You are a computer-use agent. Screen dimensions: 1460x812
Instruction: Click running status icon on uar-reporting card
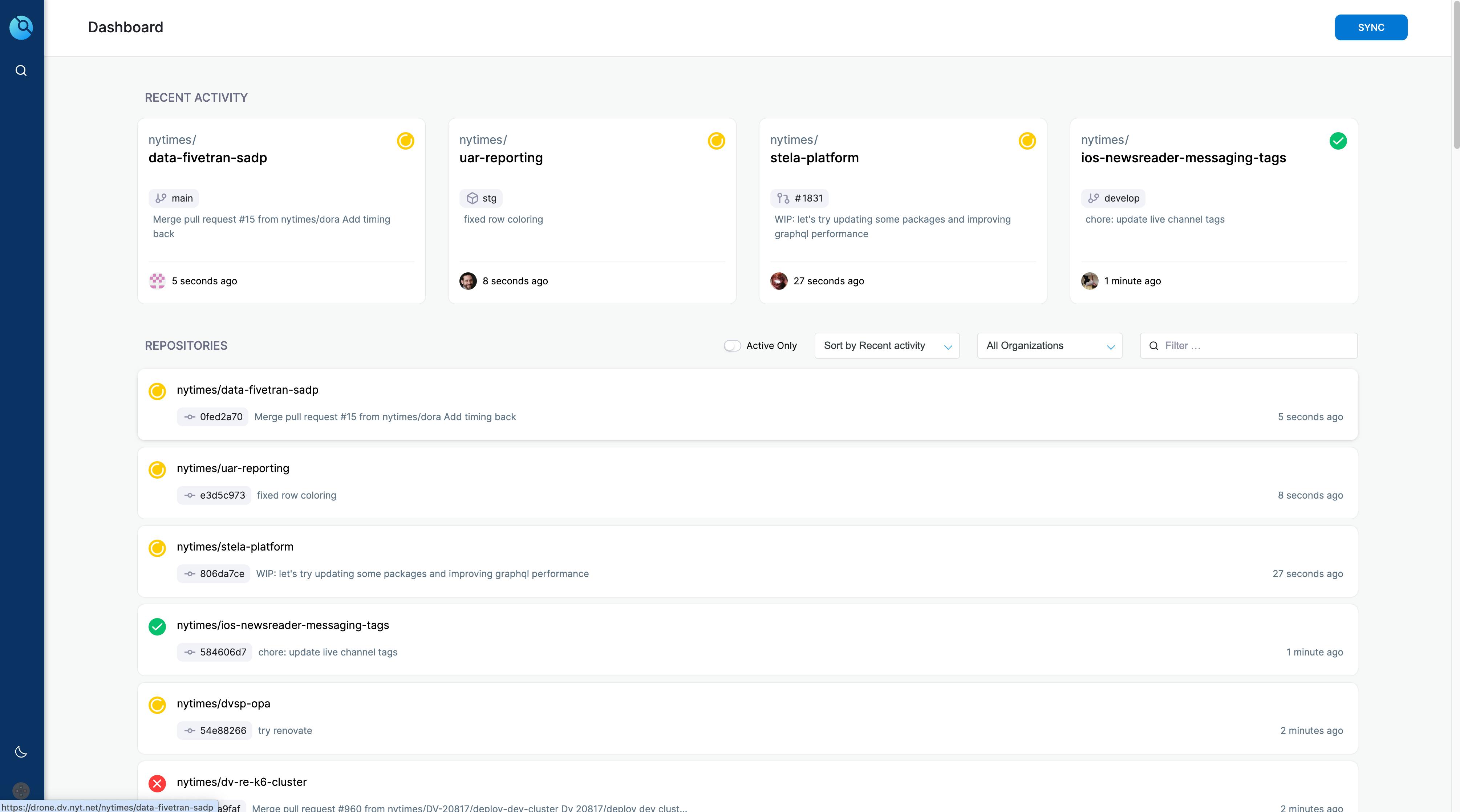coord(717,141)
